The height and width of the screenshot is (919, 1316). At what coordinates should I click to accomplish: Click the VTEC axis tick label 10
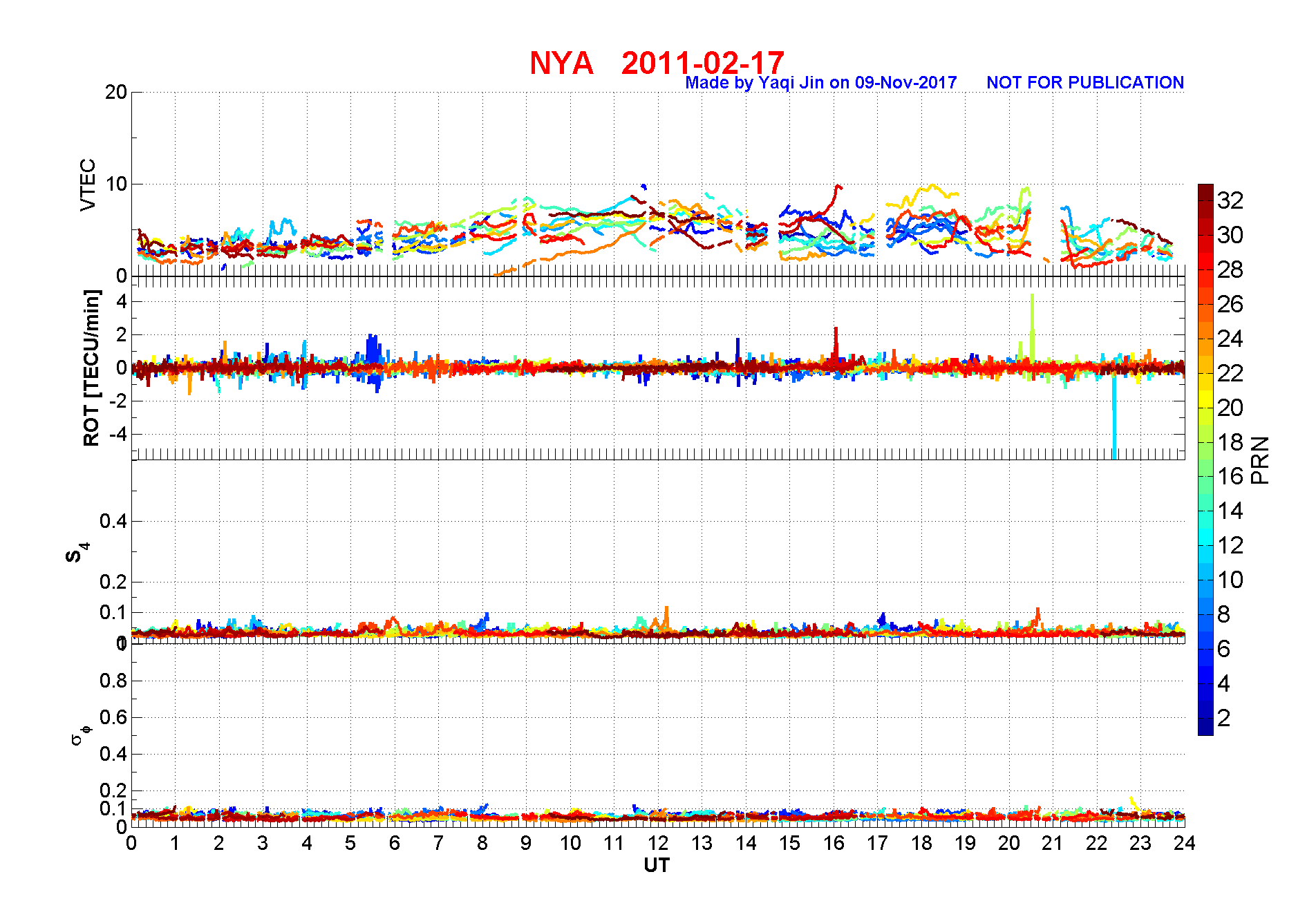pos(116,184)
